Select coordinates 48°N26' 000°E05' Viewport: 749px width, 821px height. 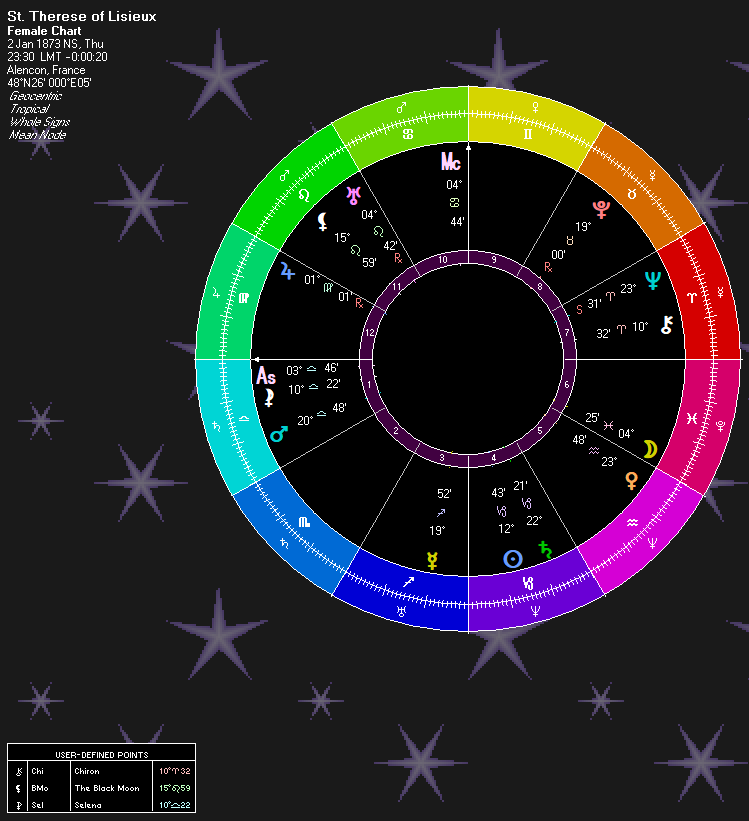click(x=49, y=83)
